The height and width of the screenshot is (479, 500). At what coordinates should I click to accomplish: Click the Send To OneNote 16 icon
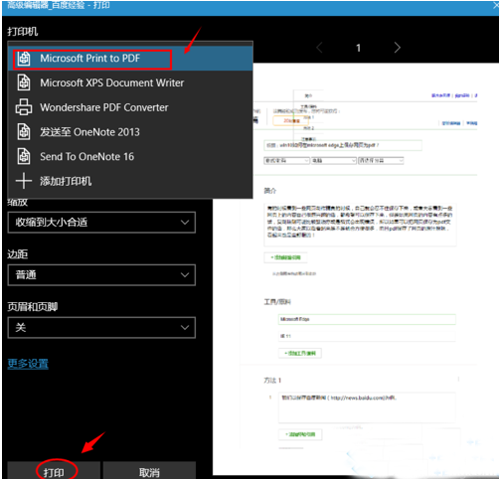(x=24, y=156)
